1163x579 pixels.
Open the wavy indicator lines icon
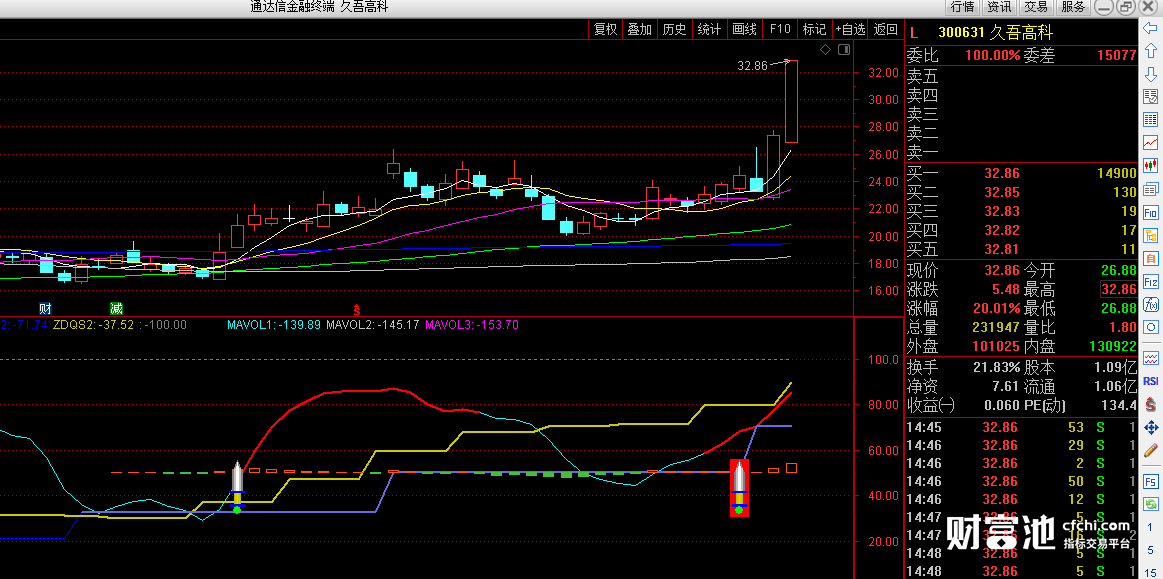[1151, 359]
